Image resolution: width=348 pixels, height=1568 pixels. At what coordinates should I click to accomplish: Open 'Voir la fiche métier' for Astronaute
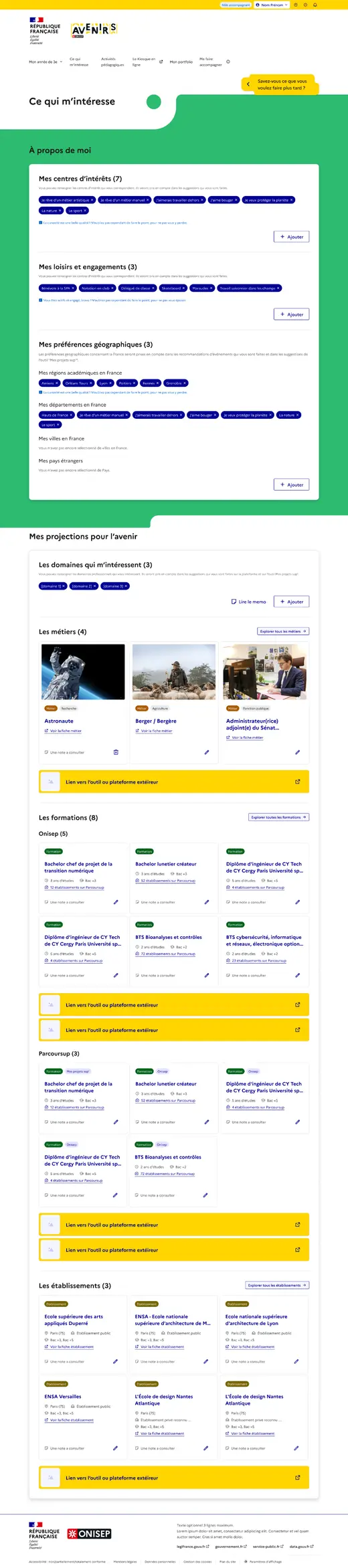tap(63, 731)
